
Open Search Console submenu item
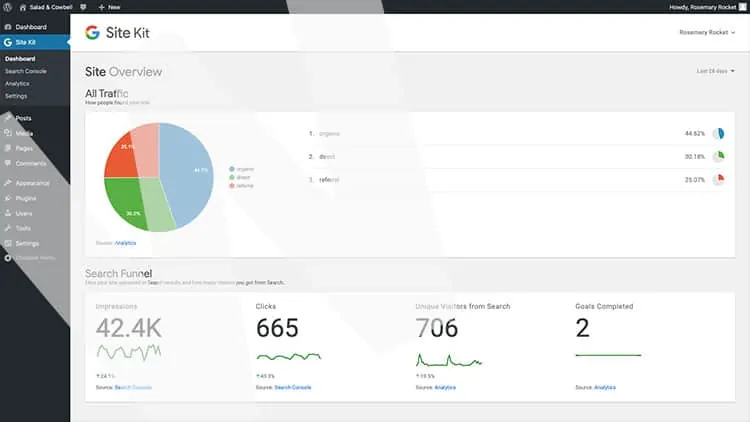(26, 71)
